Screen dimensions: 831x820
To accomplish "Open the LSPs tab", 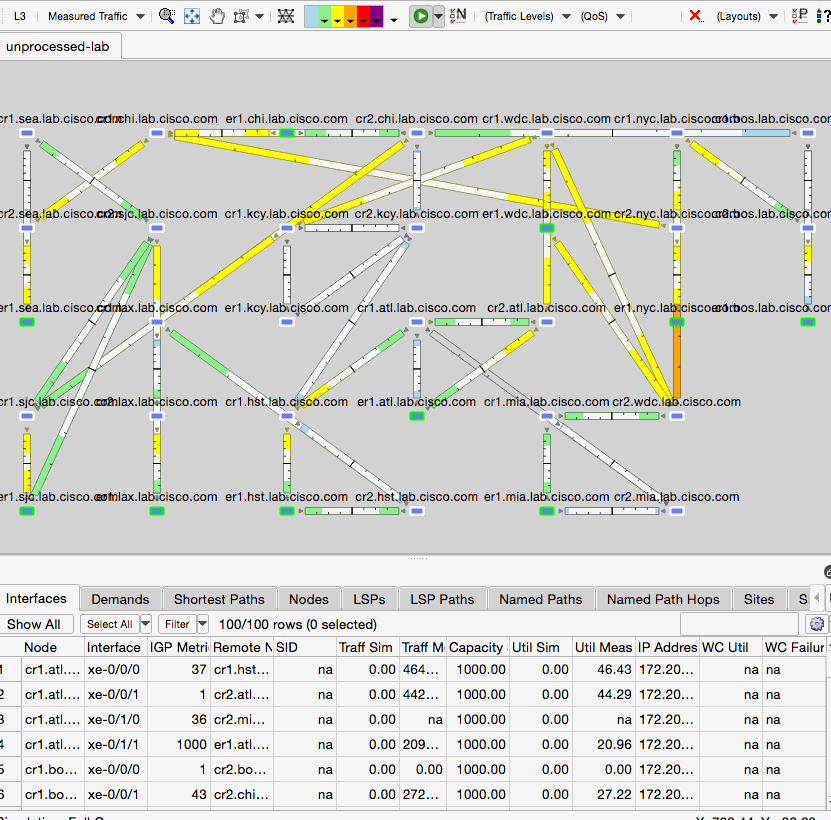I will point(369,599).
